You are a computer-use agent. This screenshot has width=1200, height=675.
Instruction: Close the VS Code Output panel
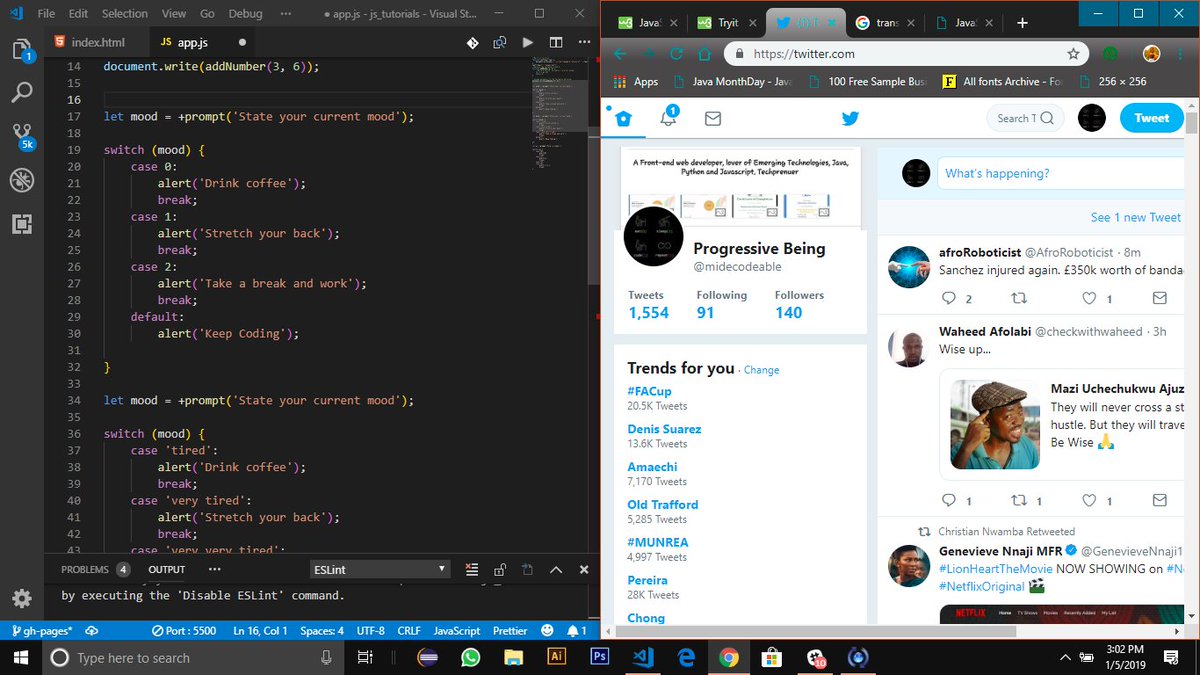click(584, 569)
